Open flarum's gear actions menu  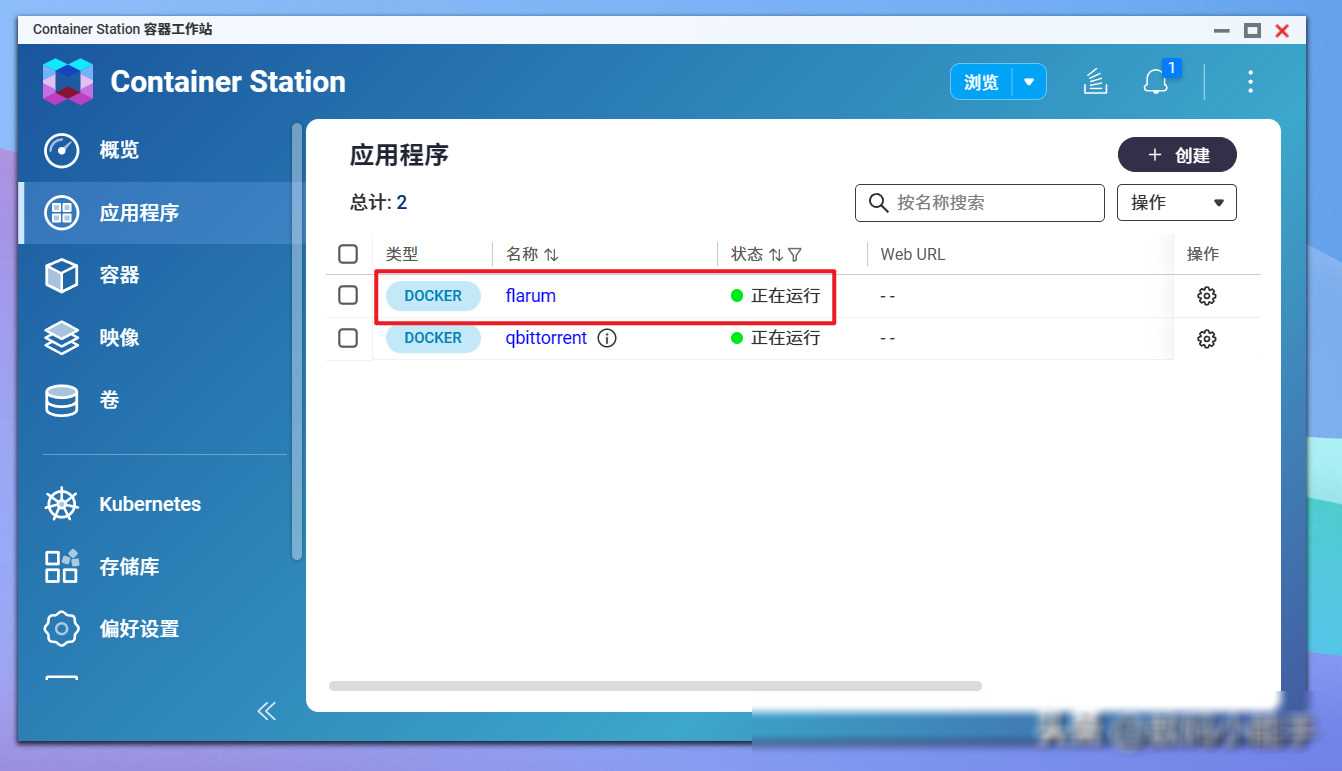(x=1207, y=296)
